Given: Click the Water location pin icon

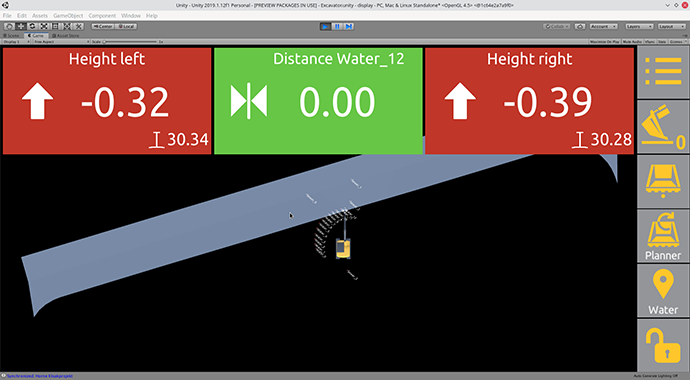Looking at the screenshot, I should [x=663, y=291].
